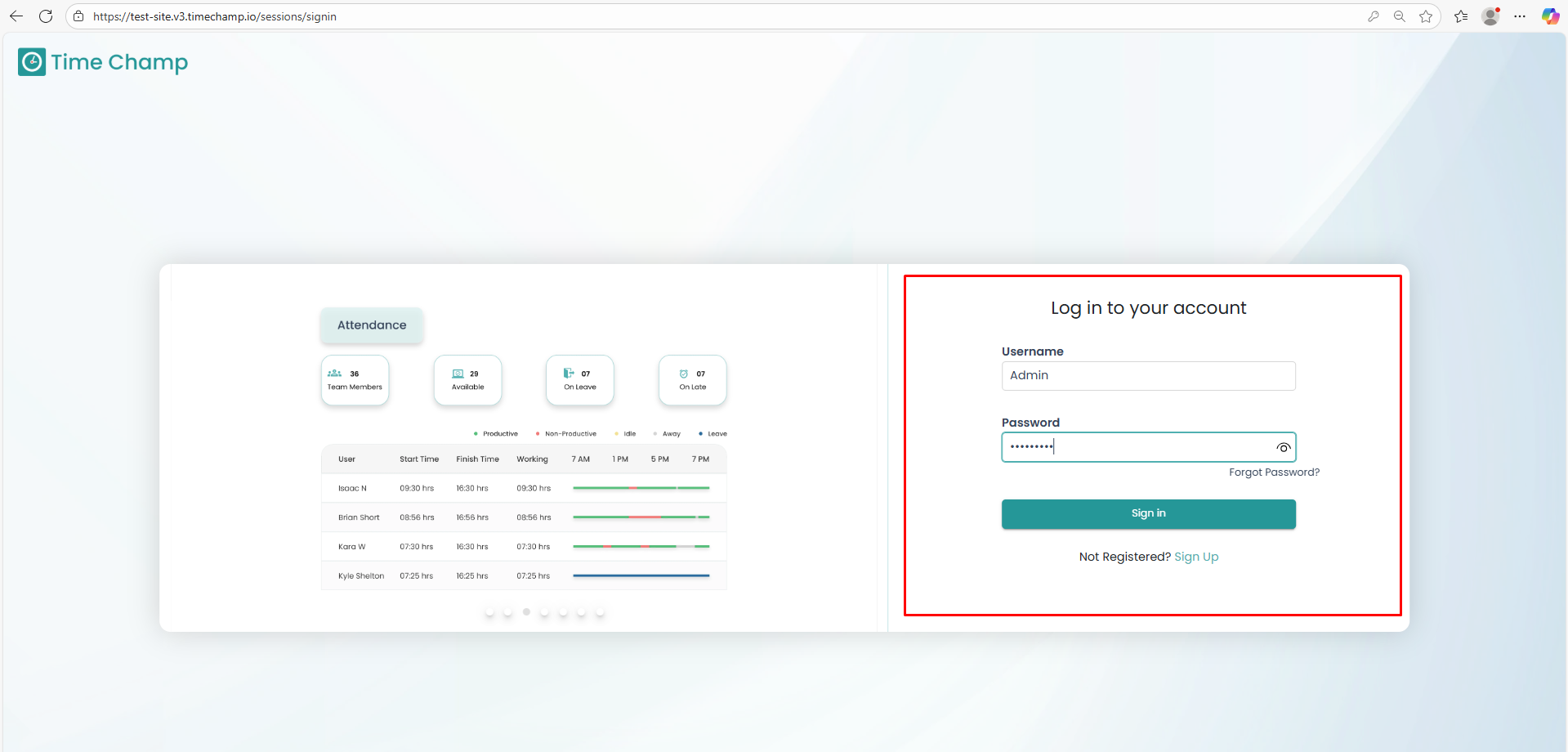Click Isaac N's 09:30 hrs working time
This screenshot has width=1568, height=752.
pos(534,489)
